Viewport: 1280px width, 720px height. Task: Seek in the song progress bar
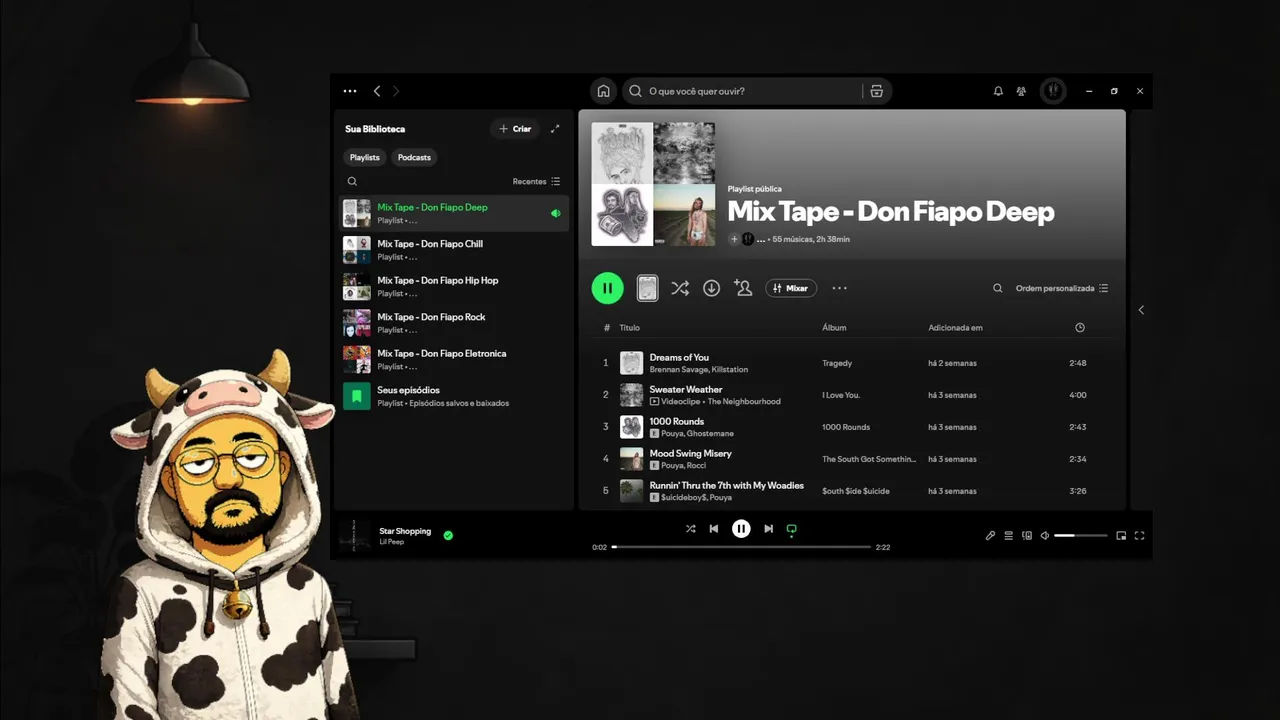(x=741, y=547)
